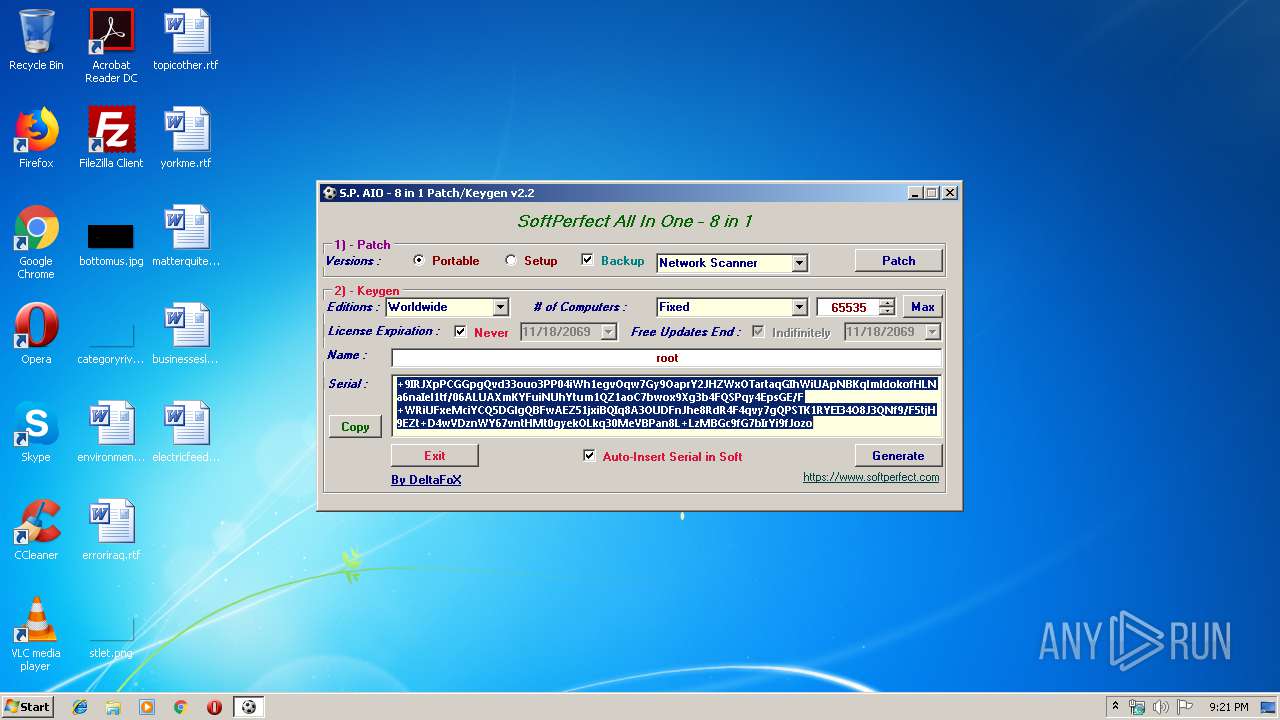This screenshot has height=720, width=1280.
Task: Click the keygen window title bar icon
Action: [x=329, y=193]
